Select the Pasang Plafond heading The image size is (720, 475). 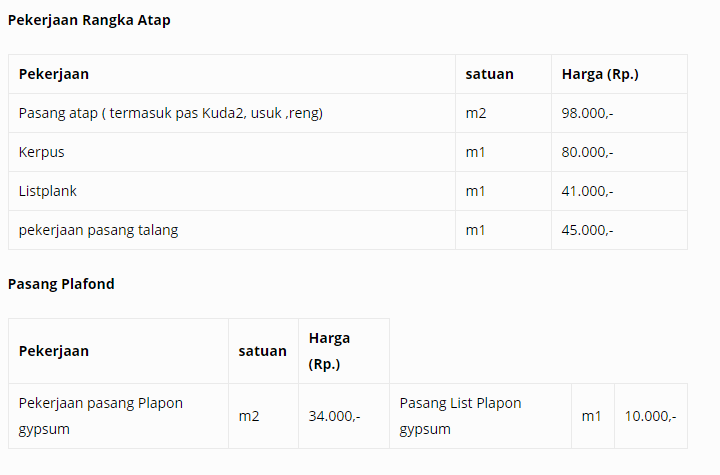click(61, 284)
